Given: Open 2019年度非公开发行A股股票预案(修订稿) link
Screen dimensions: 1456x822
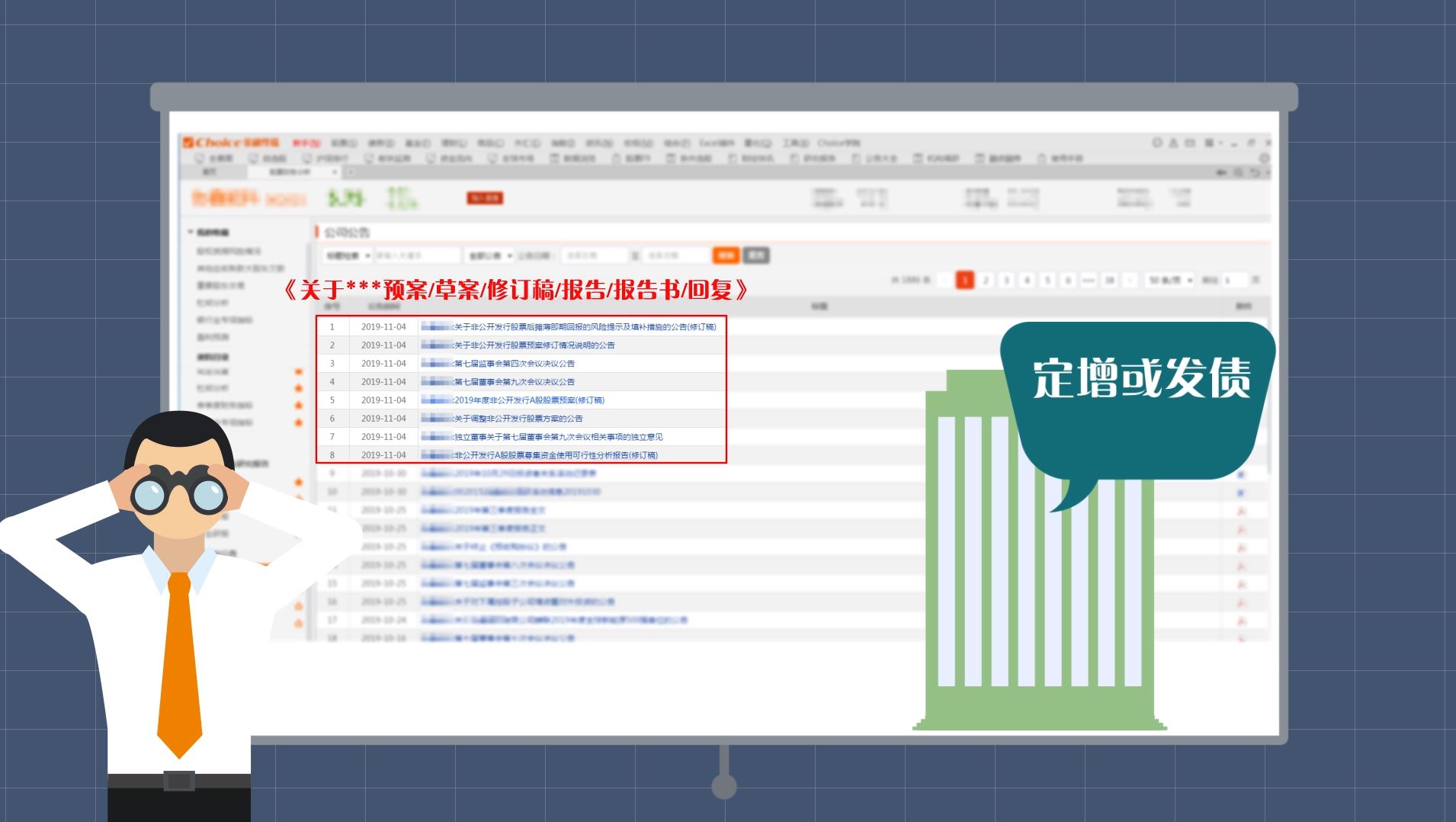Looking at the screenshot, I should (x=529, y=400).
